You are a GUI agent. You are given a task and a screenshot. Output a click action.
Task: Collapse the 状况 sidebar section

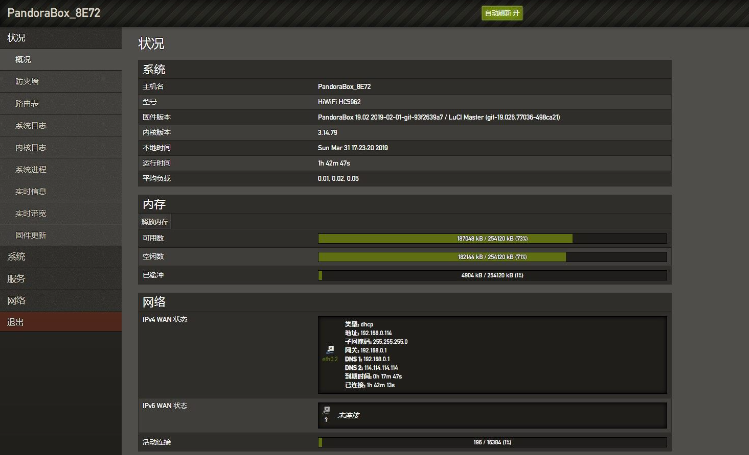tap(16, 38)
